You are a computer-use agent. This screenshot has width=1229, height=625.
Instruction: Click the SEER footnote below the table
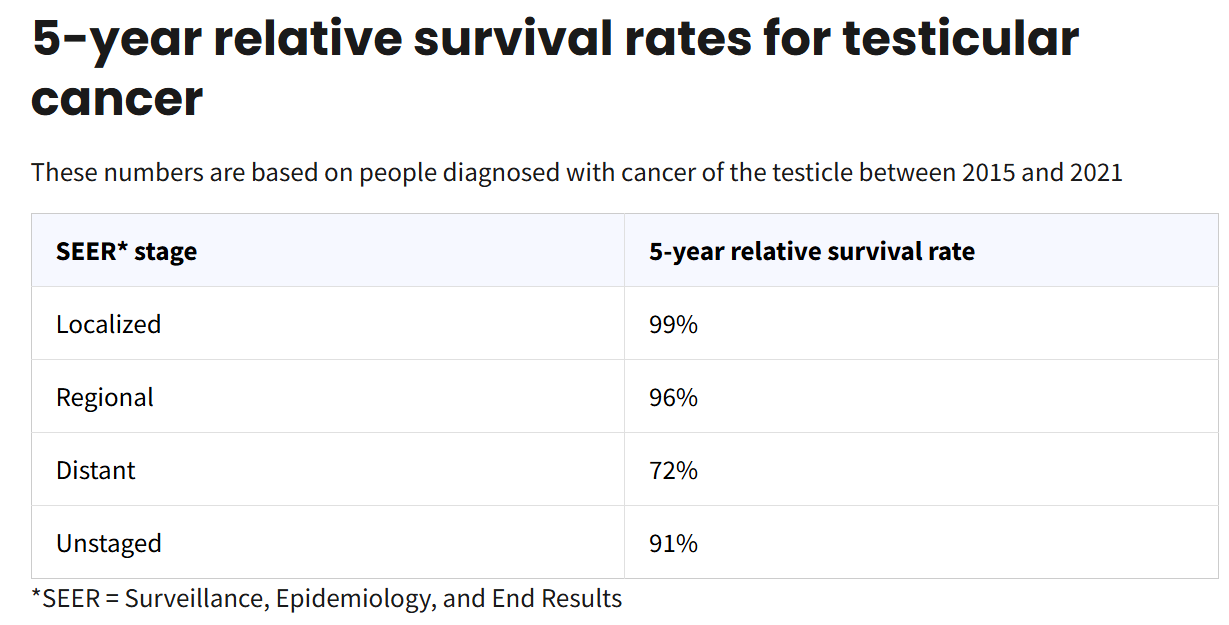(327, 599)
